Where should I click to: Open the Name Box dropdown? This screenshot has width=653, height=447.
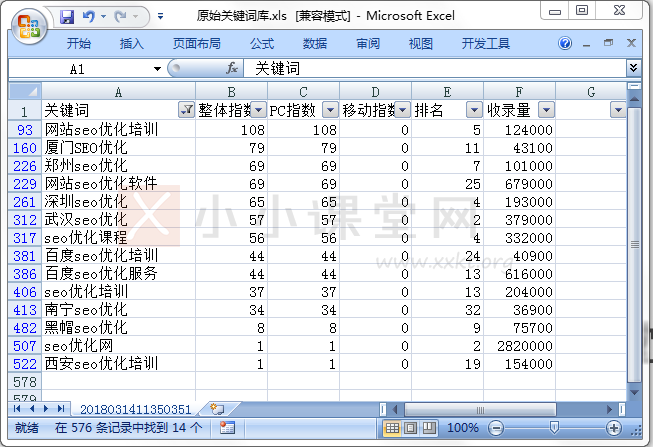point(157,69)
